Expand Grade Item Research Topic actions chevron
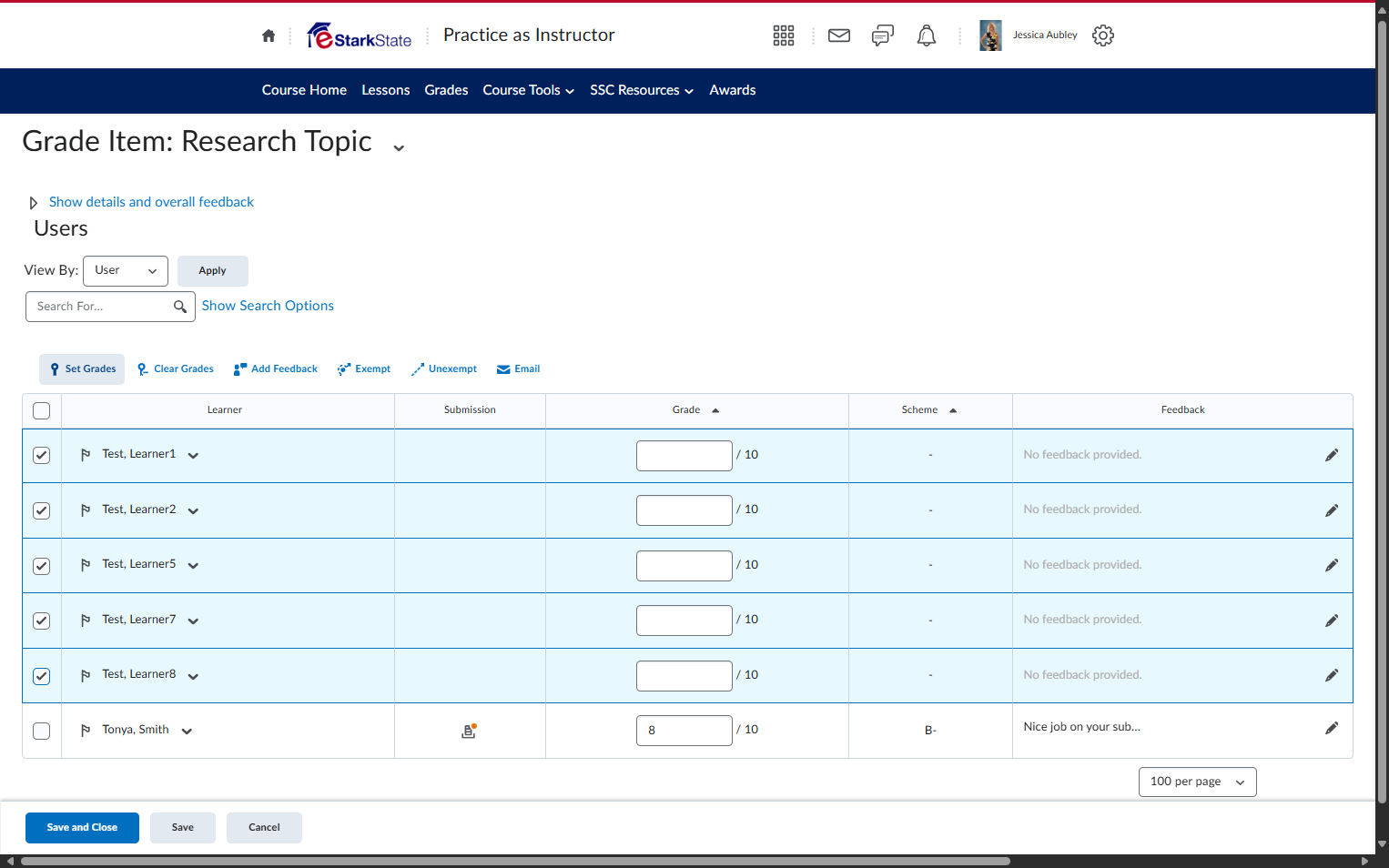 click(x=399, y=147)
